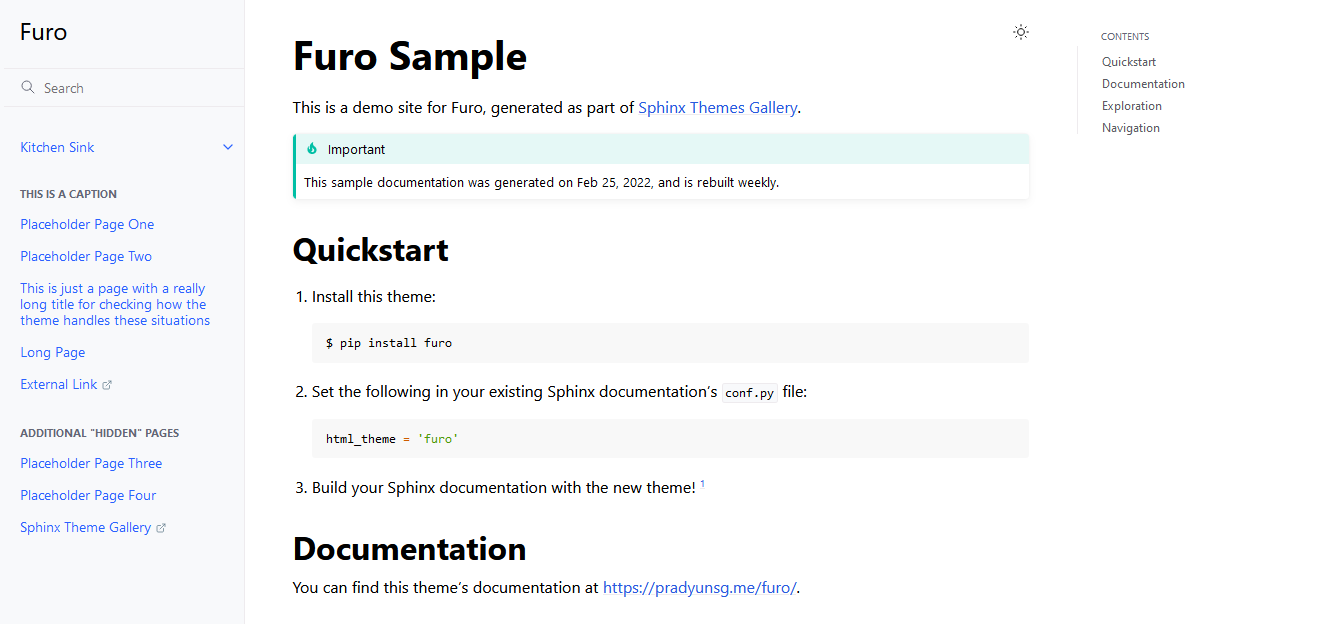Toggle the light/dark theme sun icon
1317x624 pixels.
1020,32
